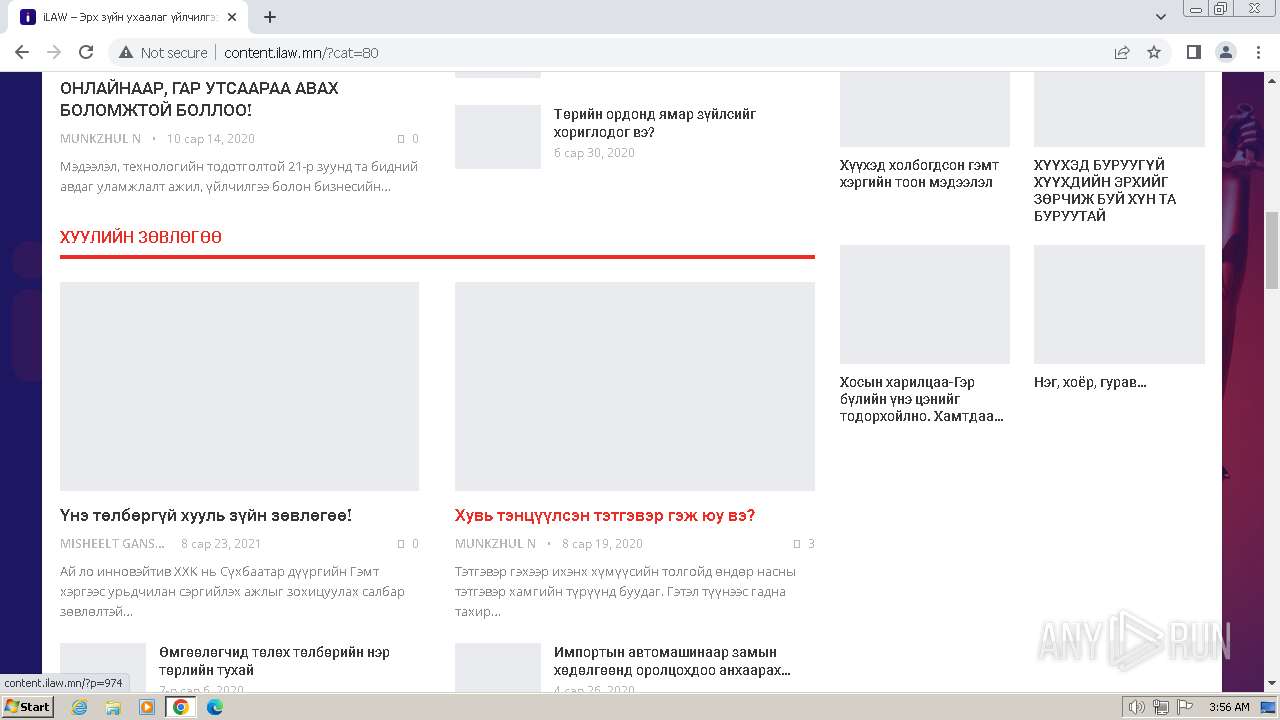
Task: Click the scrollbar down arrow
Action: click(1272, 684)
